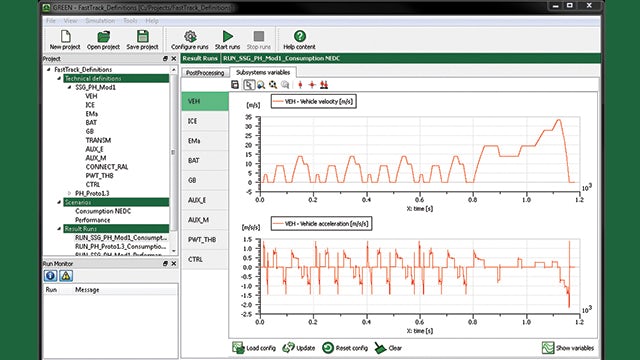
Task: Collapse the Technical definitions tree node
Action: [59, 78]
